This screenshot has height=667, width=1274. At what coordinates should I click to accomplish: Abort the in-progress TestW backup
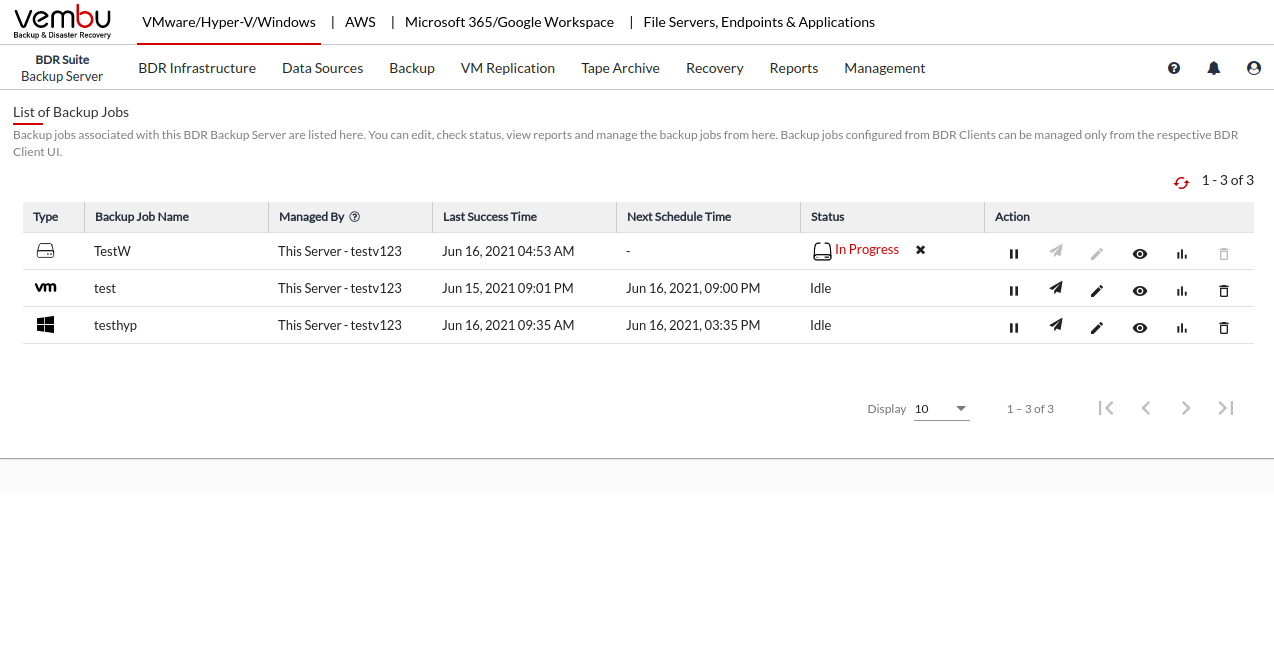[x=920, y=250]
